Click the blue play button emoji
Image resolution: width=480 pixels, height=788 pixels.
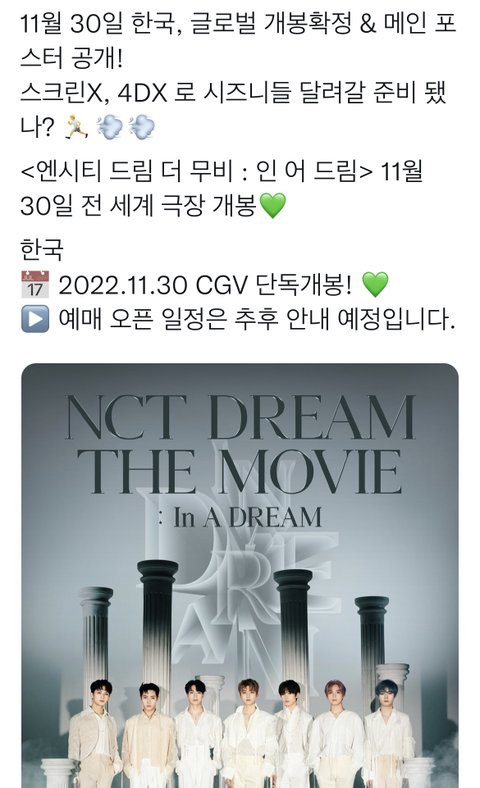pos(35,319)
